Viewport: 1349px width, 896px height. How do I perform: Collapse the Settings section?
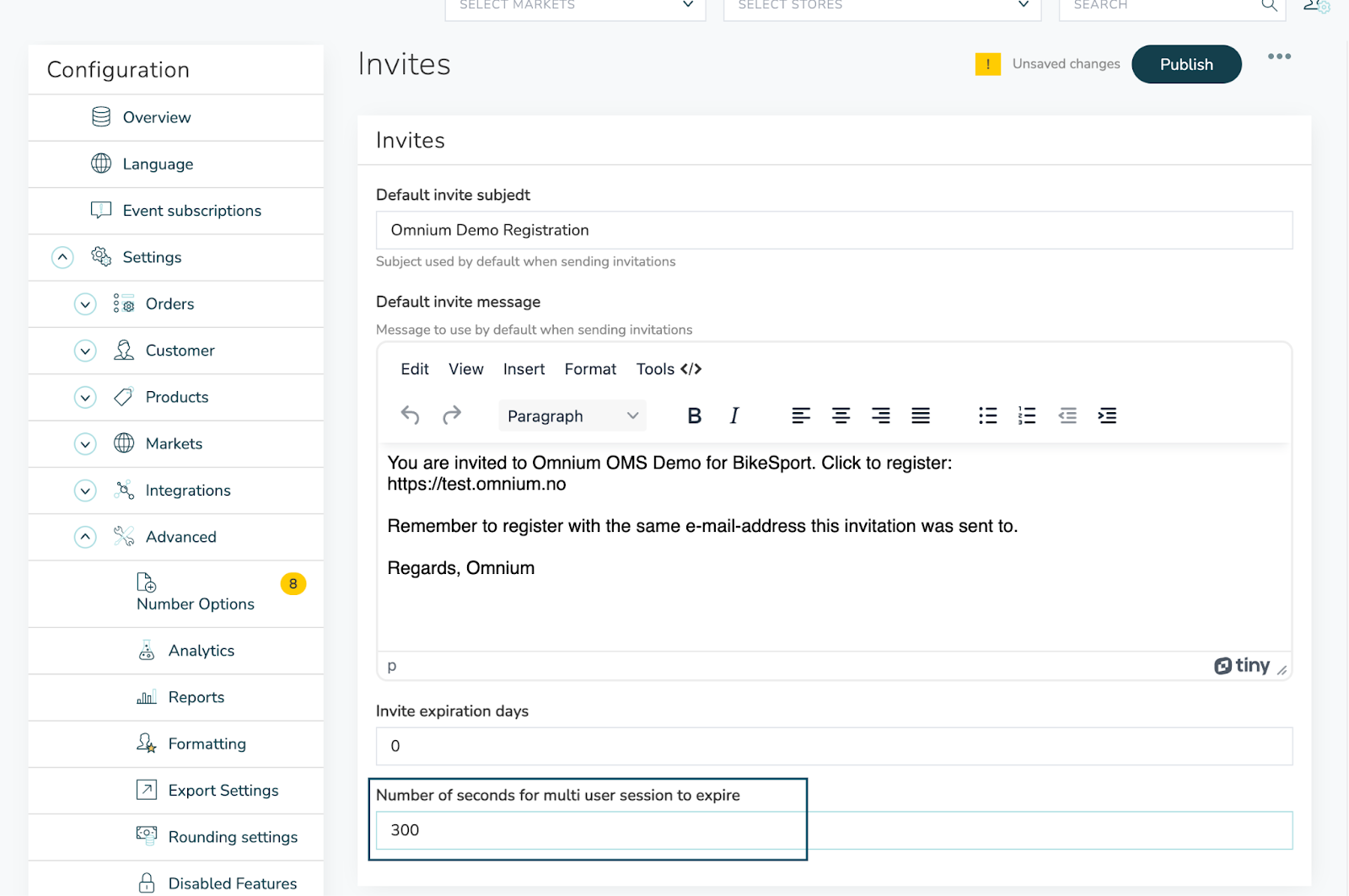click(62, 257)
